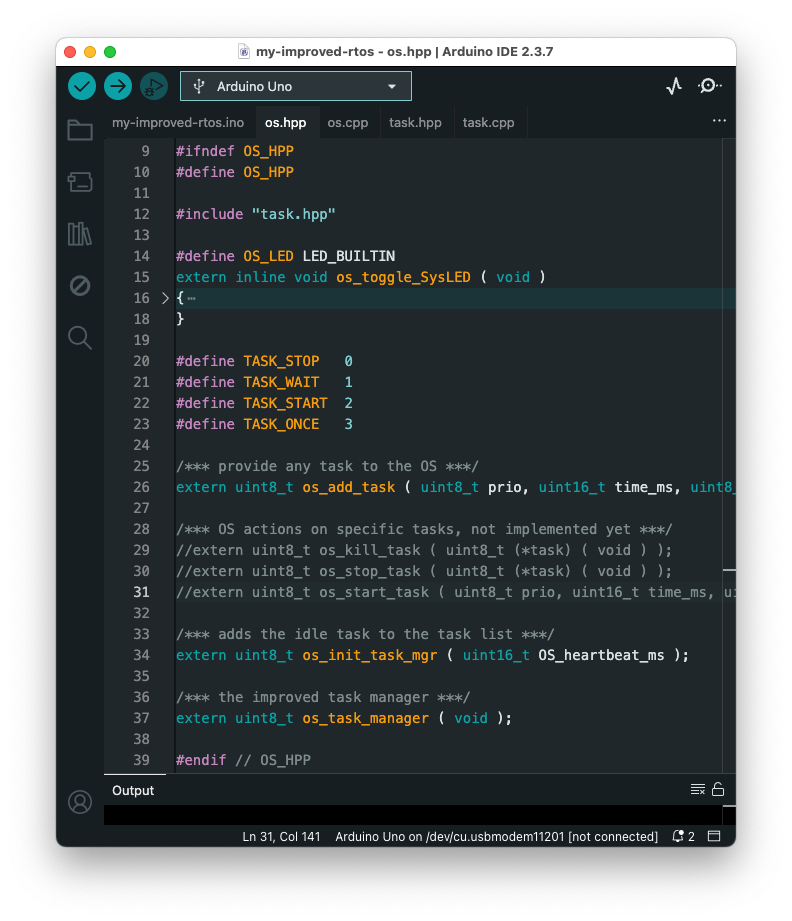Image resolution: width=792 pixels, height=921 pixels.
Task: Click inside the black Output console area
Action: [413, 815]
